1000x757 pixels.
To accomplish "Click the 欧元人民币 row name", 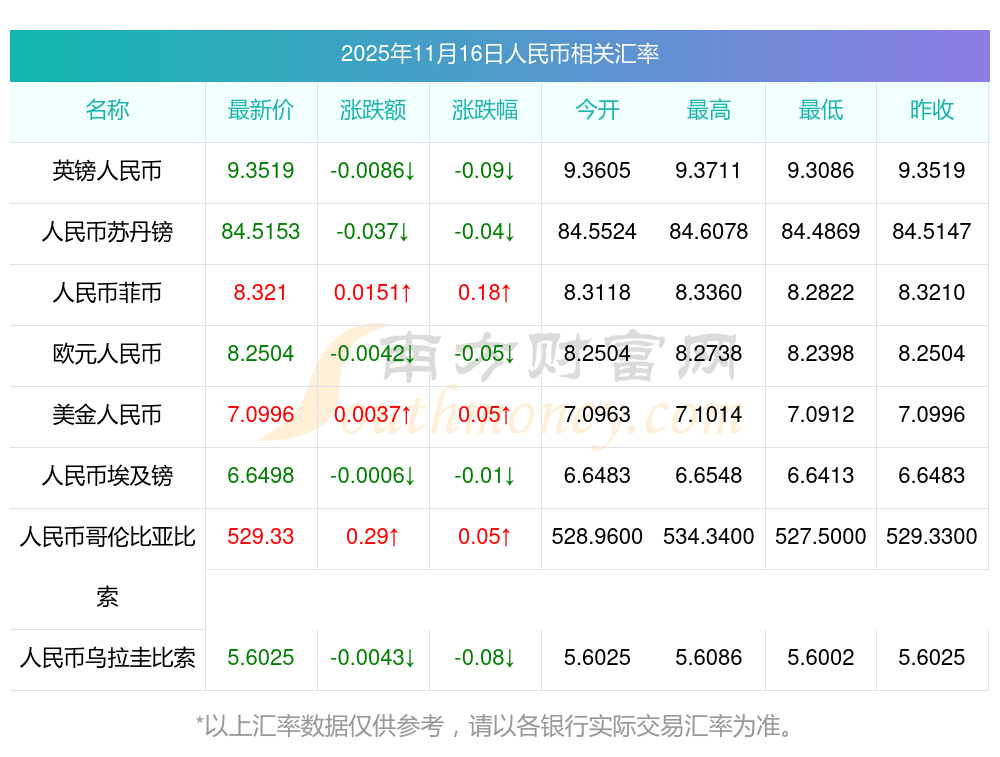I will coord(107,354).
